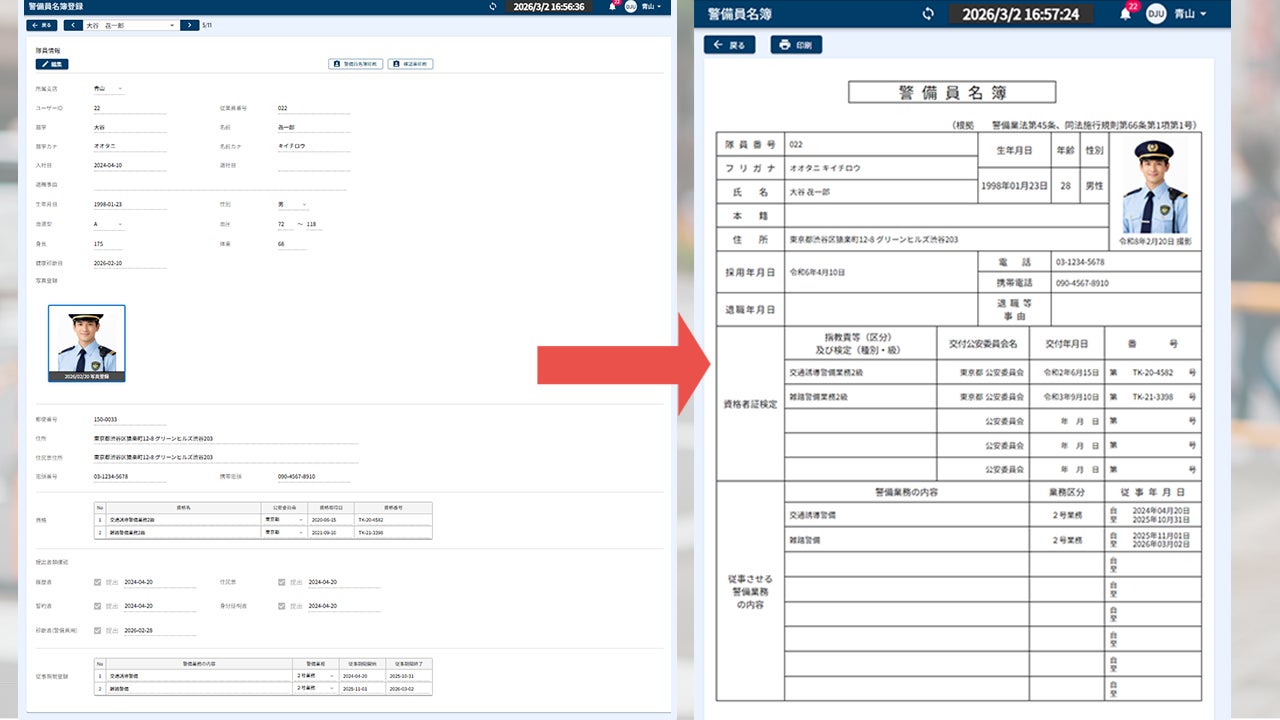Viewport: 1280px width, 720px height.
Task: Click 警備員名簿 title box on roster sheet
Action: (952, 92)
